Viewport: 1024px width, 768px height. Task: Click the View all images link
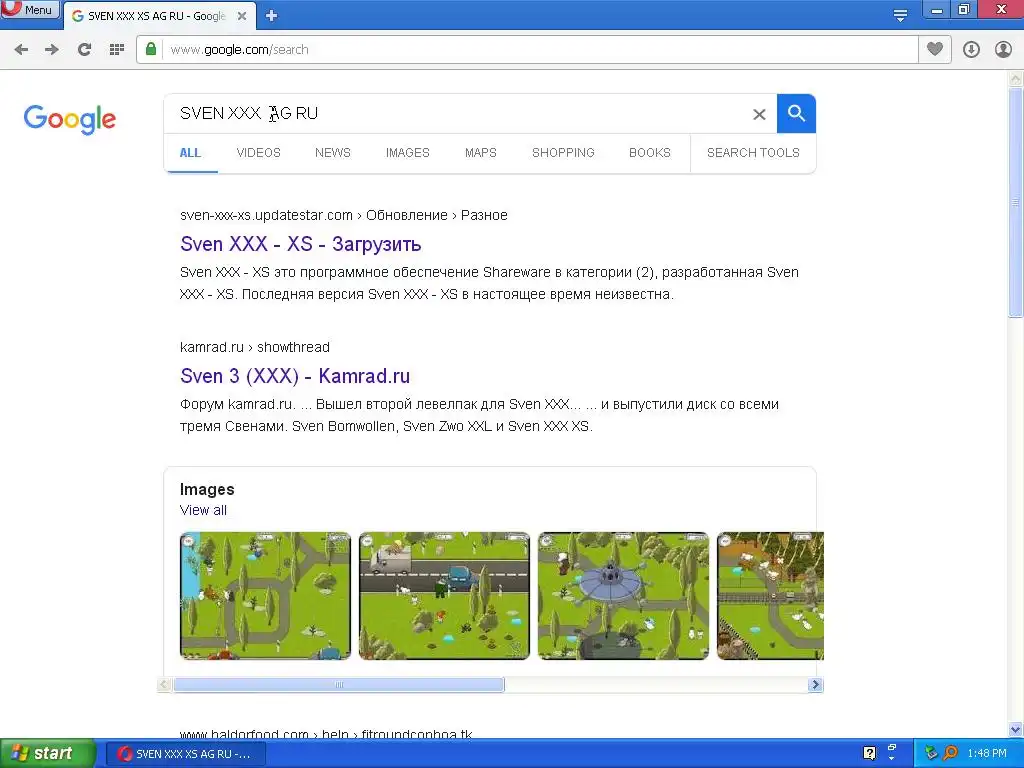[x=204, y=511]
